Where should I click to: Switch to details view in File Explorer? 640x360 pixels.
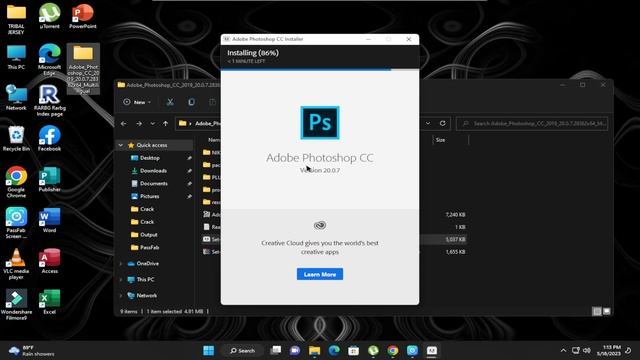coord(597,311)
